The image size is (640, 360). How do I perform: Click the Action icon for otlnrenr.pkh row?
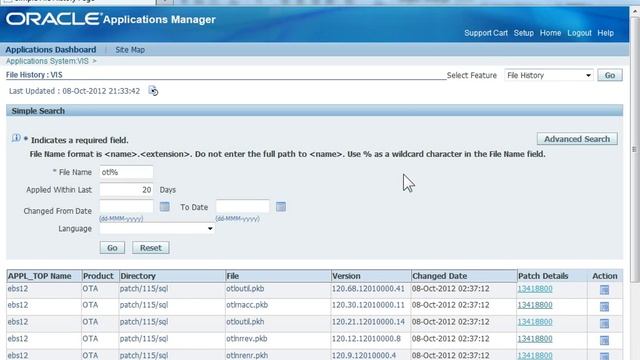coord(604,356)
